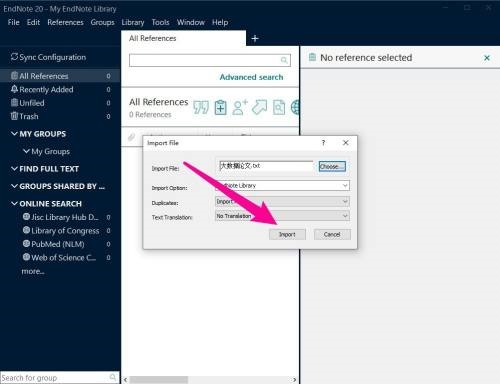
Task: Open the References menu
Action: 65,22
